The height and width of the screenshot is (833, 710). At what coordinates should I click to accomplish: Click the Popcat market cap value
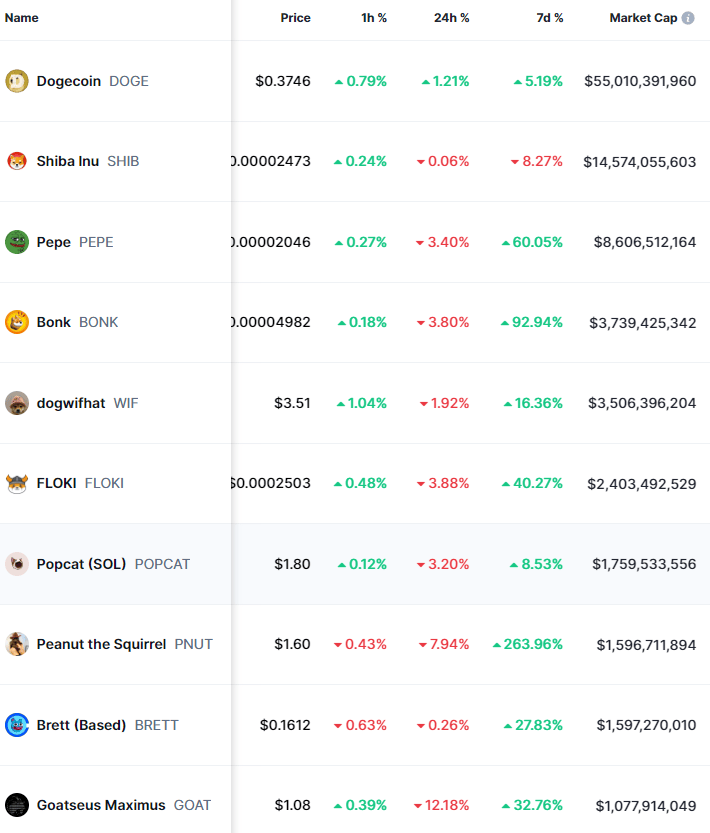click(x=644, y=564)
